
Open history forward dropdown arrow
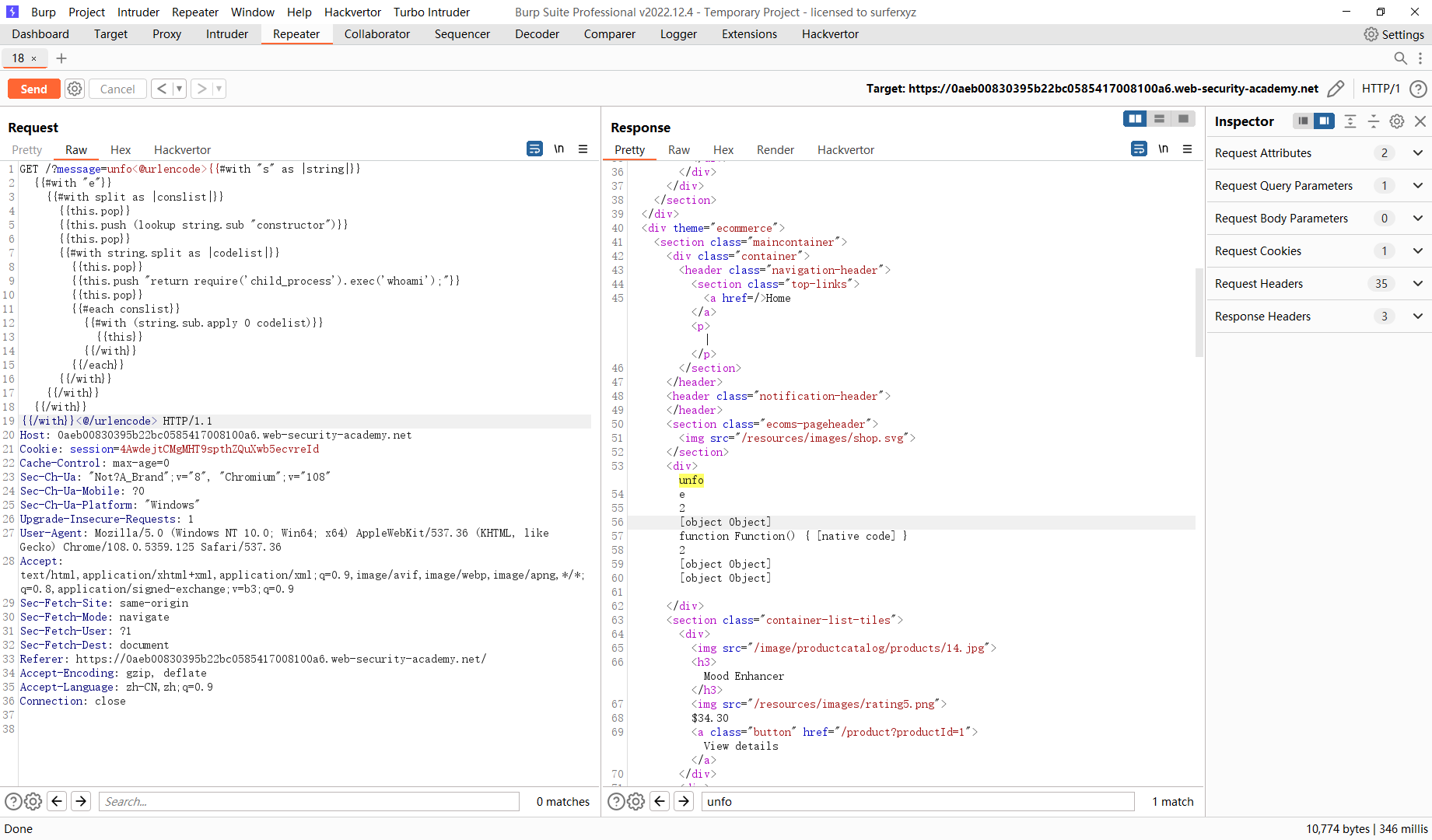click(219, 89)
